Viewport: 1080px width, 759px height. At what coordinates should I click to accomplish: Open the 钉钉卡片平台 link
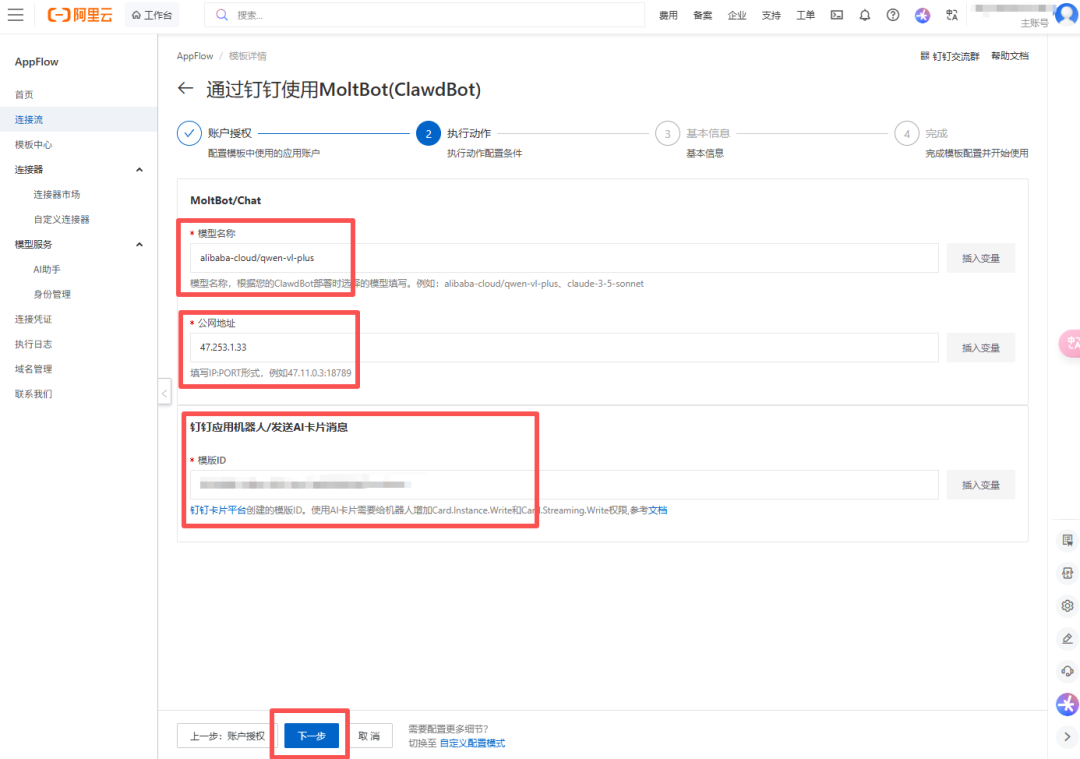point(218,510)
